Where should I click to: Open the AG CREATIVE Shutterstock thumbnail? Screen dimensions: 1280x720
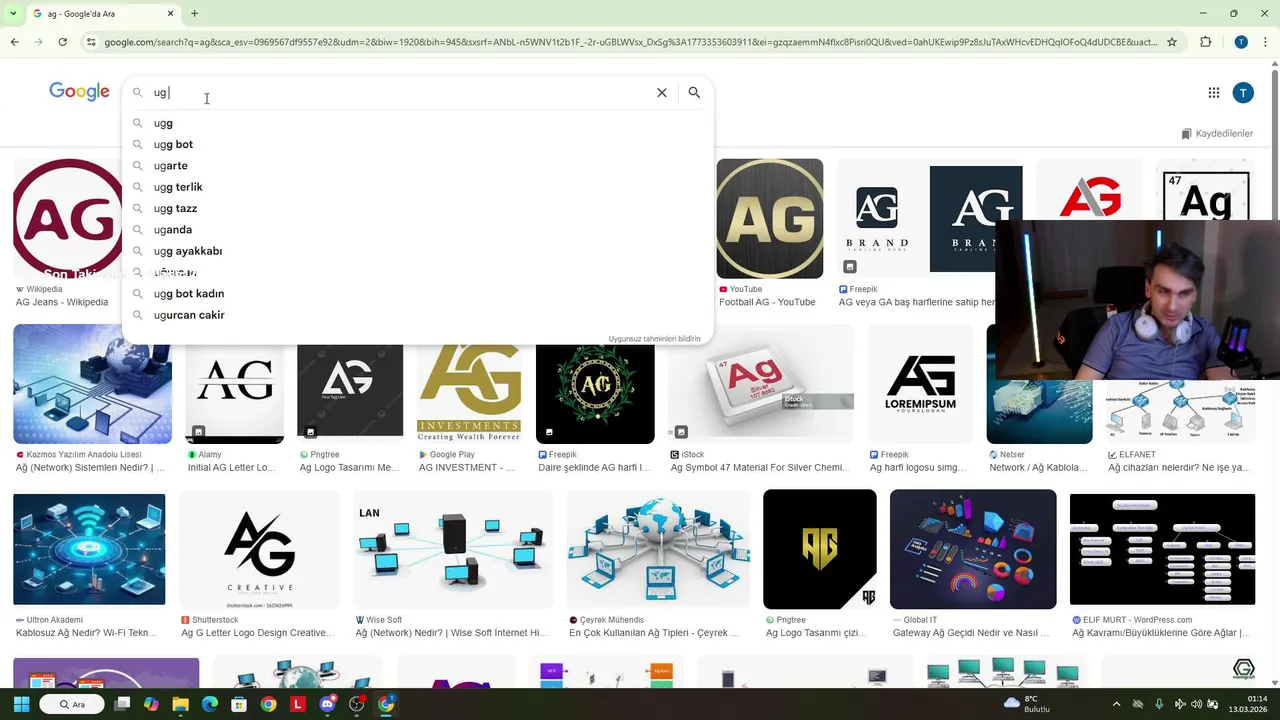pos(259,550)
